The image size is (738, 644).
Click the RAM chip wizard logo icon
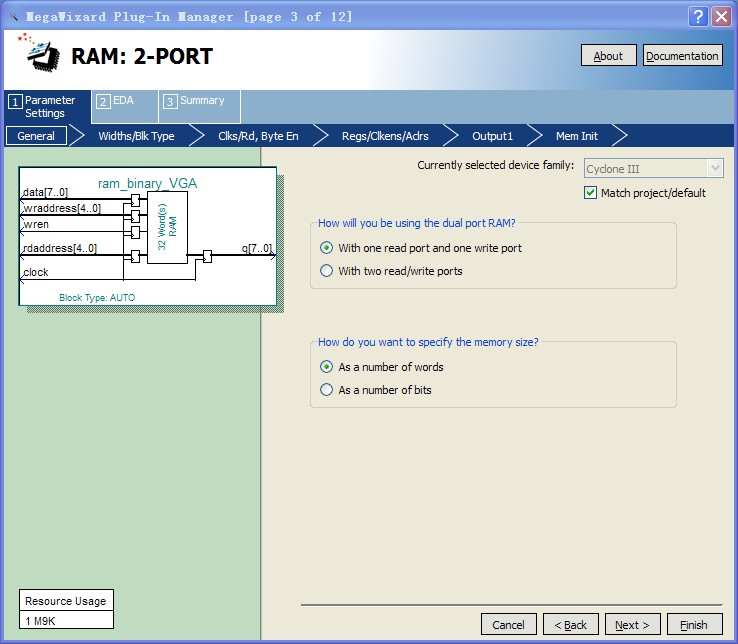(41, 55)
